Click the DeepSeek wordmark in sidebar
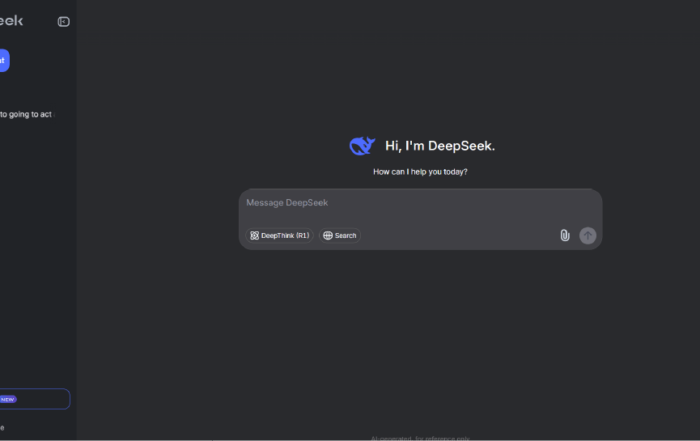The height and width of the screenshot is (441, 700). click(12, 21)
